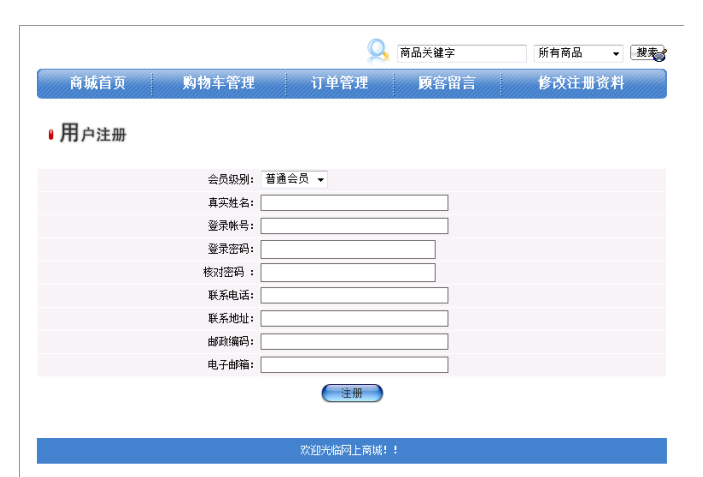Open the 所有商品 category dropdown
The image size is (703, 477).
[578, 53]
